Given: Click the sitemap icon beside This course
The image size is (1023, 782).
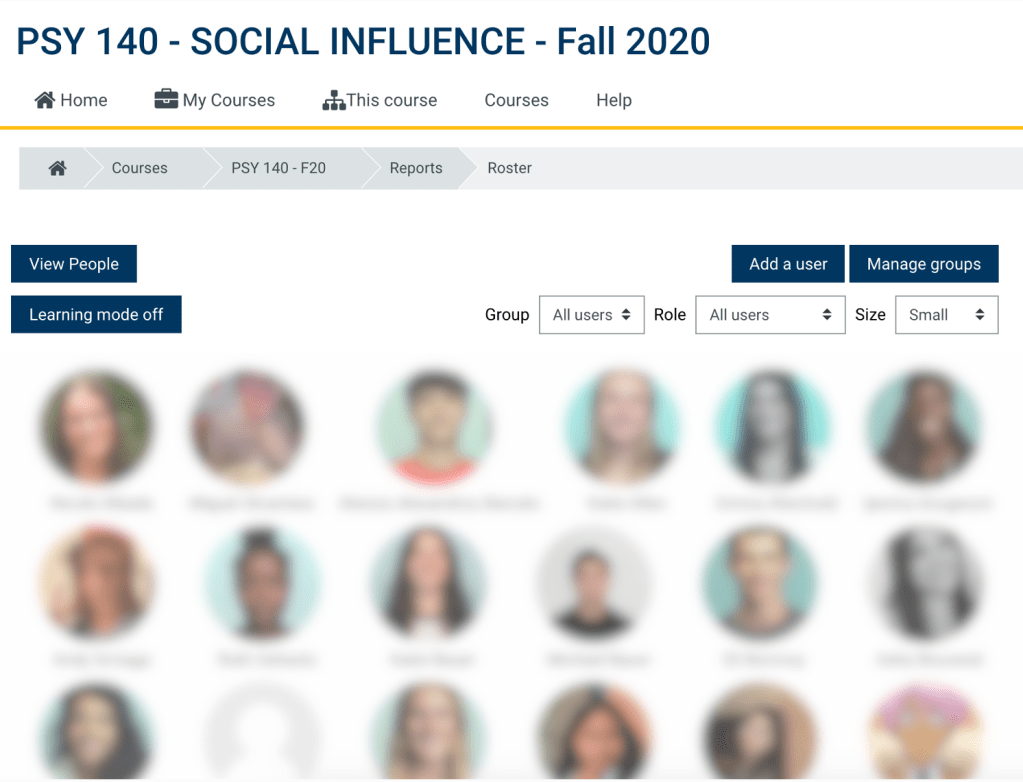Looking at the screenshot, I should (333, 100).
